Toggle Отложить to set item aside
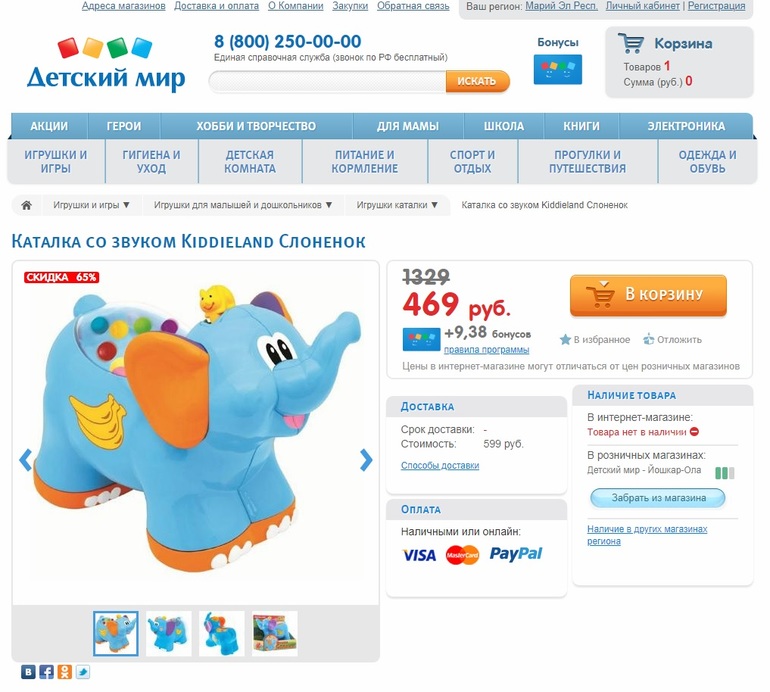The image size is (770, 692). 672,339
